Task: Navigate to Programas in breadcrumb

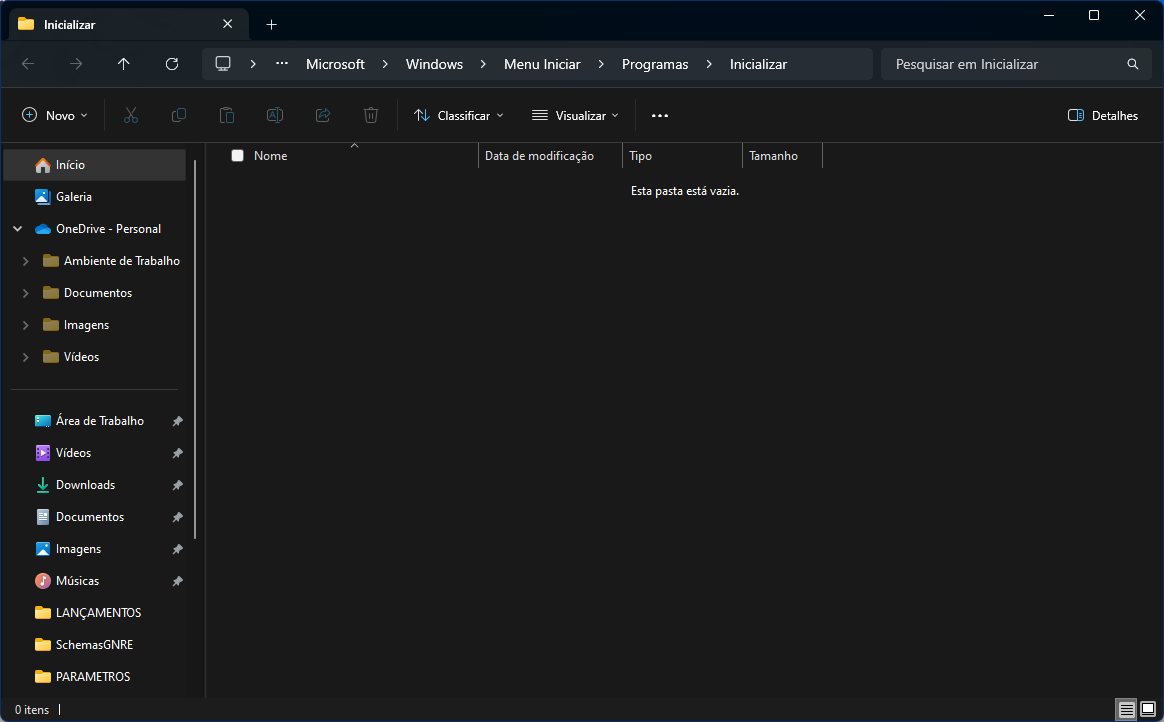Action: [655, 64]
